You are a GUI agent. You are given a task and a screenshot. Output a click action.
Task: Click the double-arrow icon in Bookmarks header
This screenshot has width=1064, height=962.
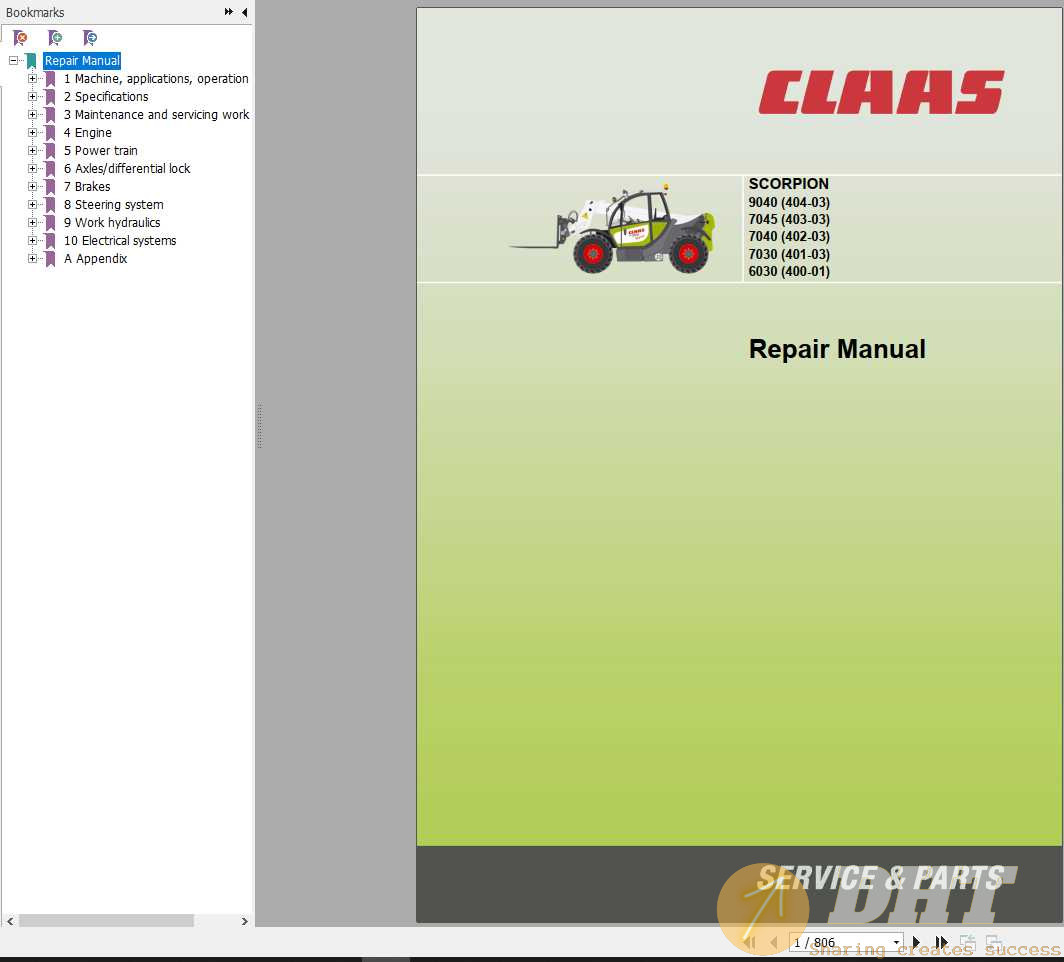[229, 12]
